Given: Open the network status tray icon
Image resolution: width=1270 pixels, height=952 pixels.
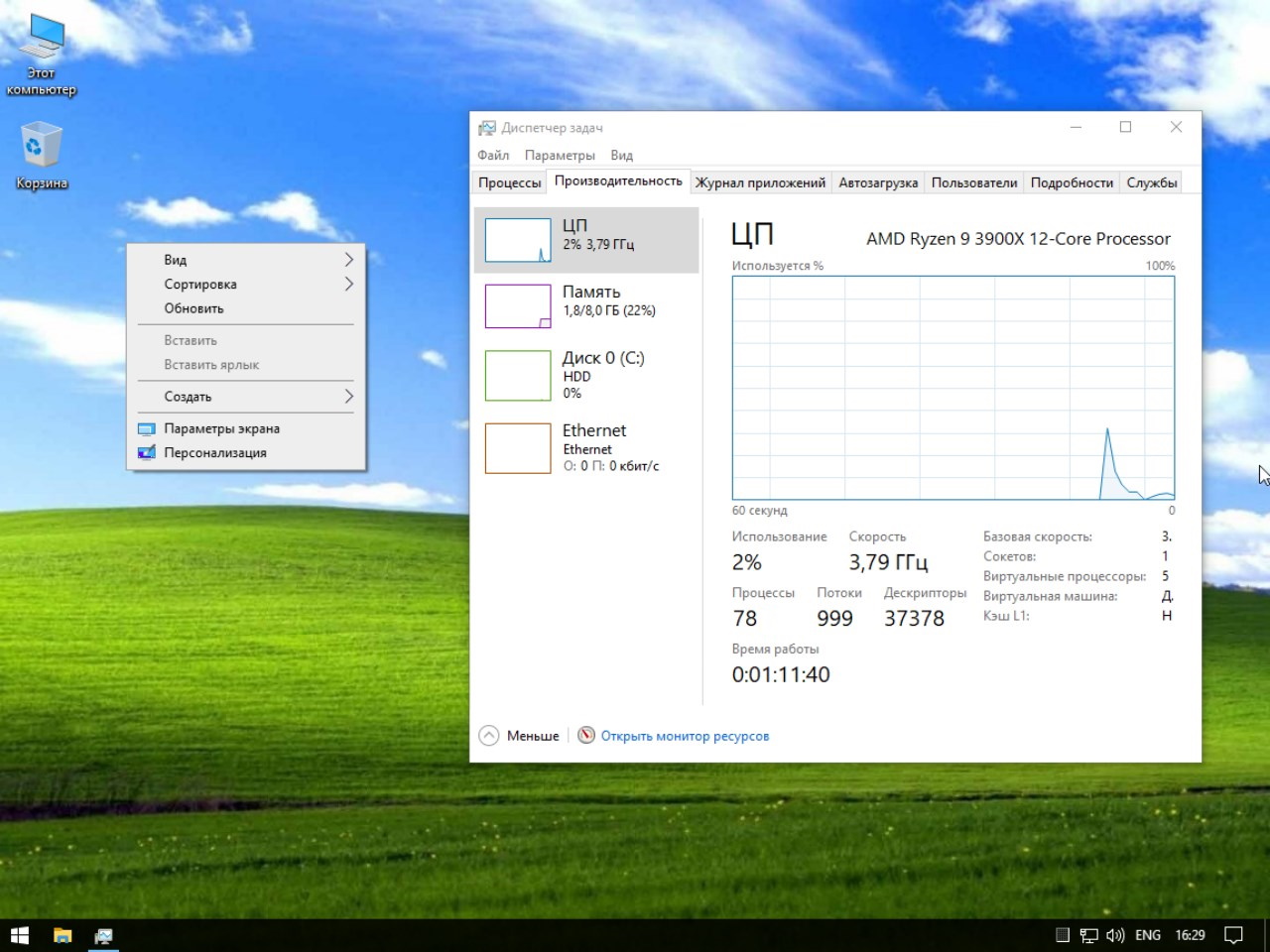Looking at the screenshot, I should click(x=1088, y=935).
